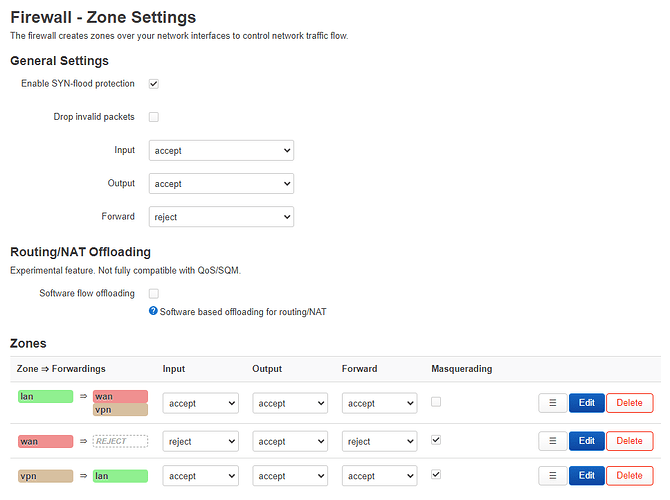This screenshot has height=500, width=670.
Task: Click the drag handle icon for lan zone
Action: 552,403
